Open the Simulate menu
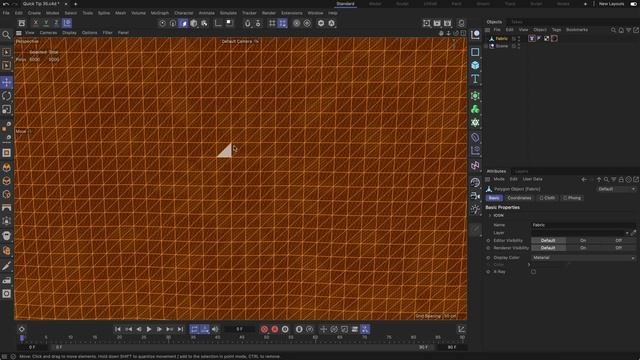Viewport: 640px width, 360px height. 228,13
